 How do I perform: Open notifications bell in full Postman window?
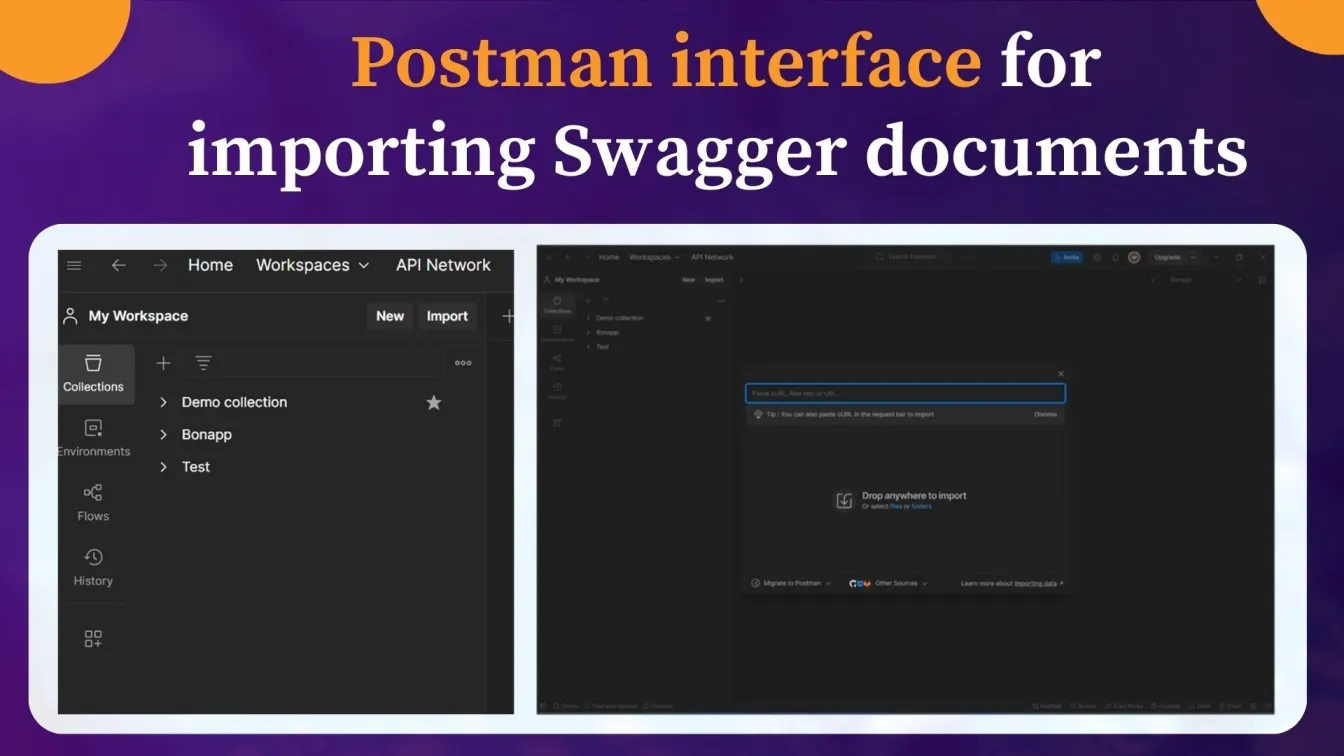1115,257
